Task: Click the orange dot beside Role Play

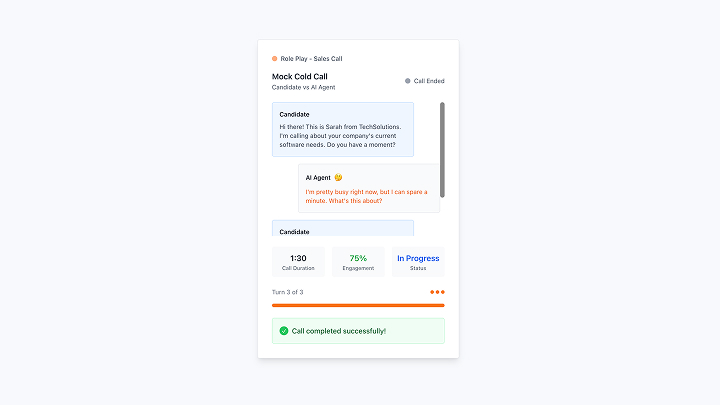Action: tap(275, 59)
